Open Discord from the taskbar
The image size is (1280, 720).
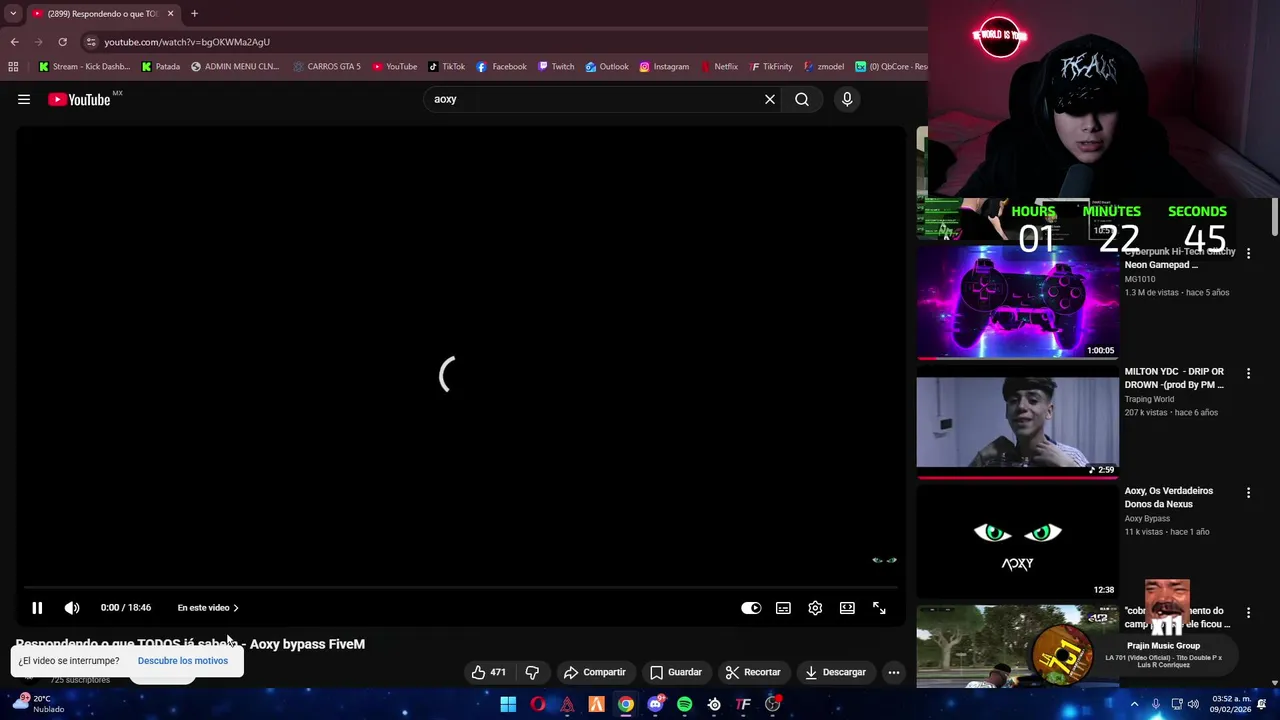(x=655, y=704)
